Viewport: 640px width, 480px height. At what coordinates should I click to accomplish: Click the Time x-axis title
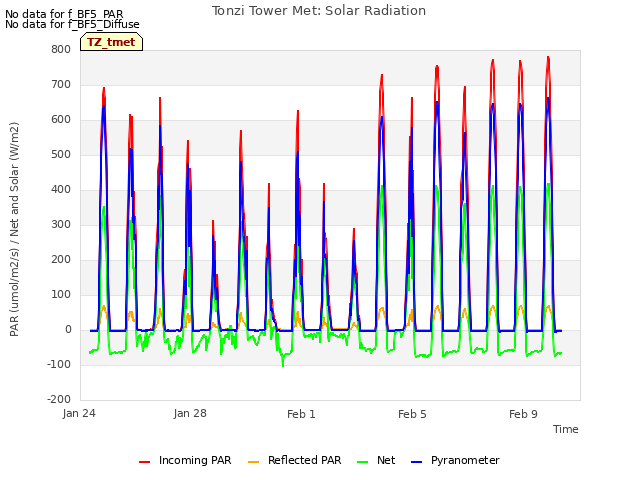coord(566,429)
